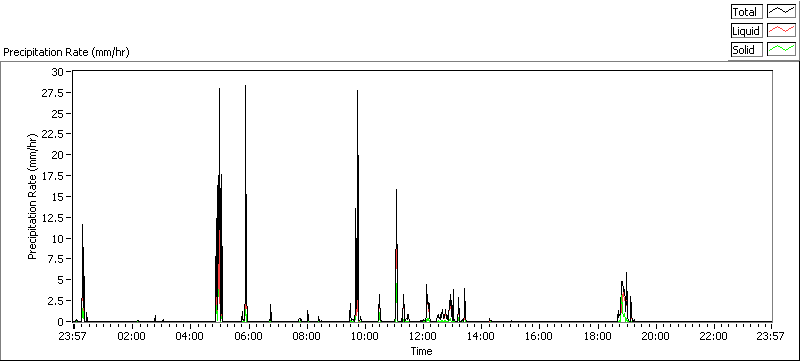This screenshot has width=800, height=361.
Task: Click the 5 value on y-axis
Action: (60, 280)
